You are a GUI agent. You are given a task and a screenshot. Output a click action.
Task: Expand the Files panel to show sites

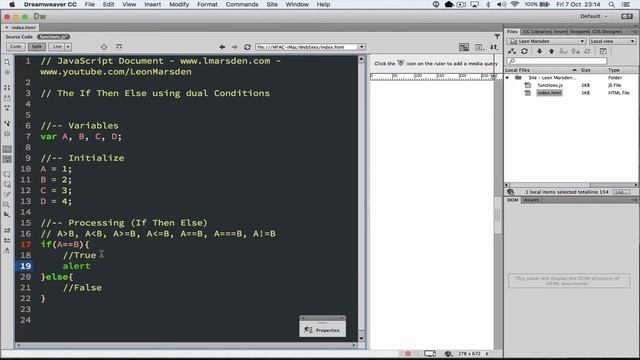(x=603, y=51)
